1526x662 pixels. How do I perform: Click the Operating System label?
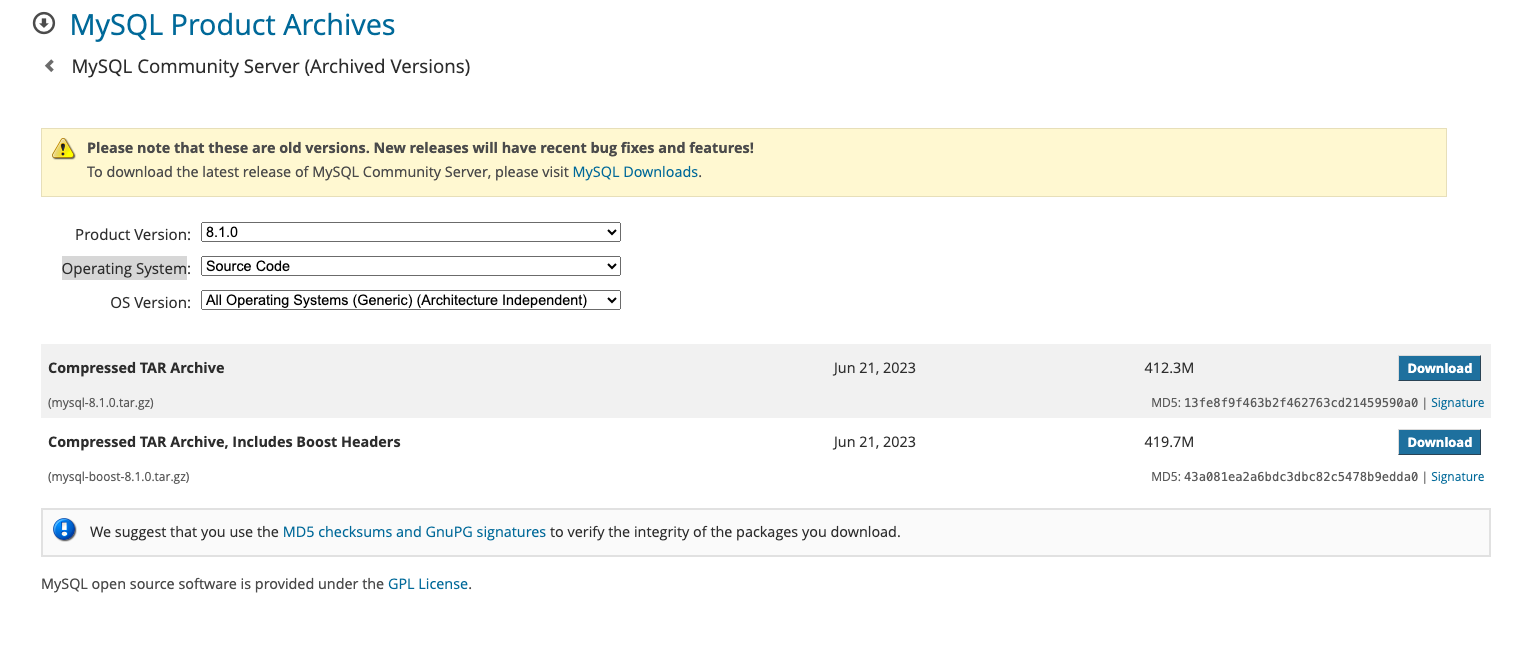pos(126,268)
